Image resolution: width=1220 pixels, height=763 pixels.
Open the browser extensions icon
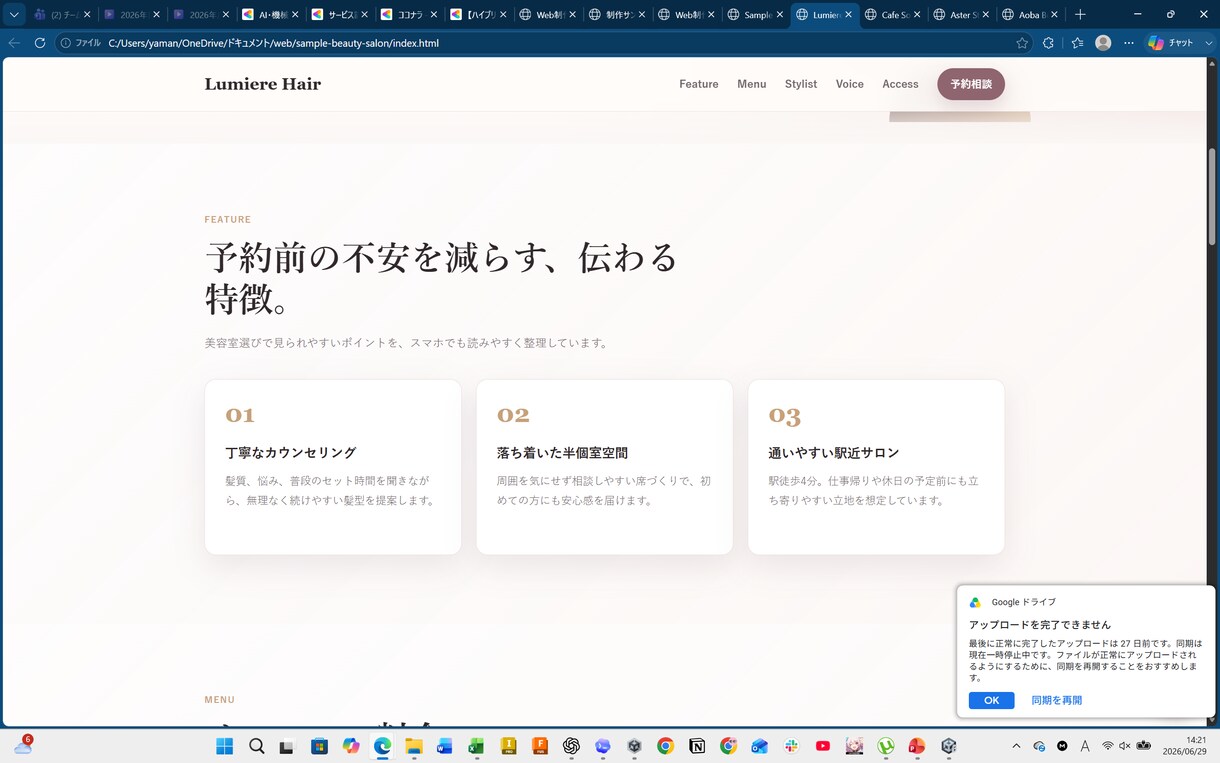(1048, 43)
